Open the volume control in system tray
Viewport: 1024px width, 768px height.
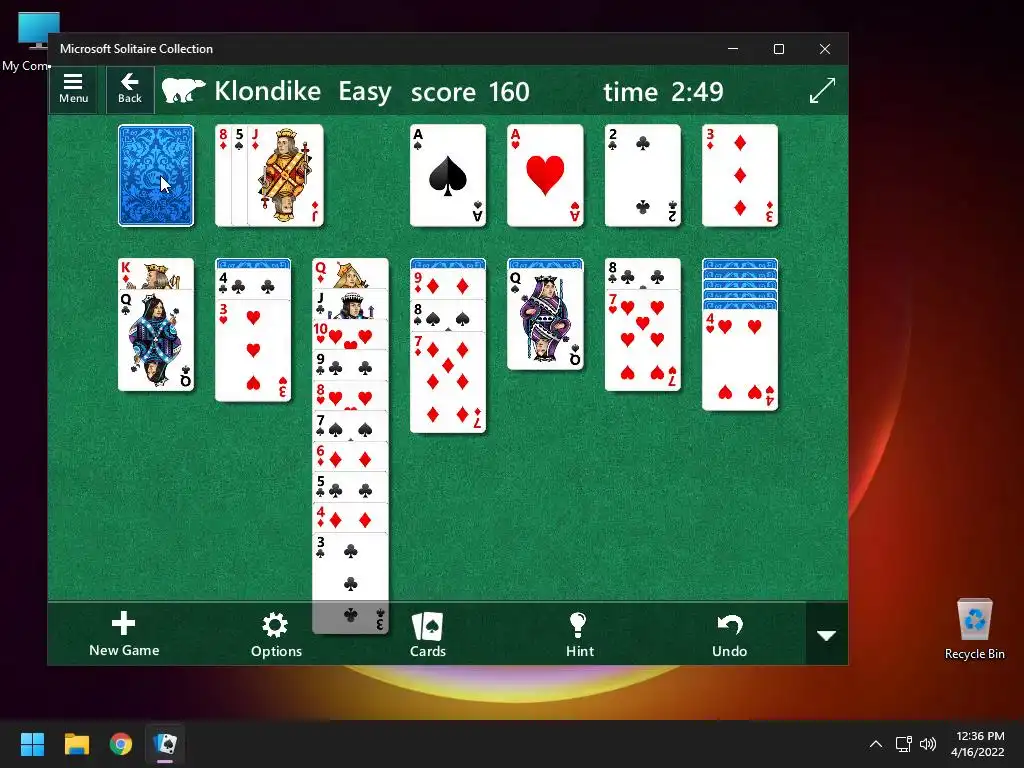point(927,744)
